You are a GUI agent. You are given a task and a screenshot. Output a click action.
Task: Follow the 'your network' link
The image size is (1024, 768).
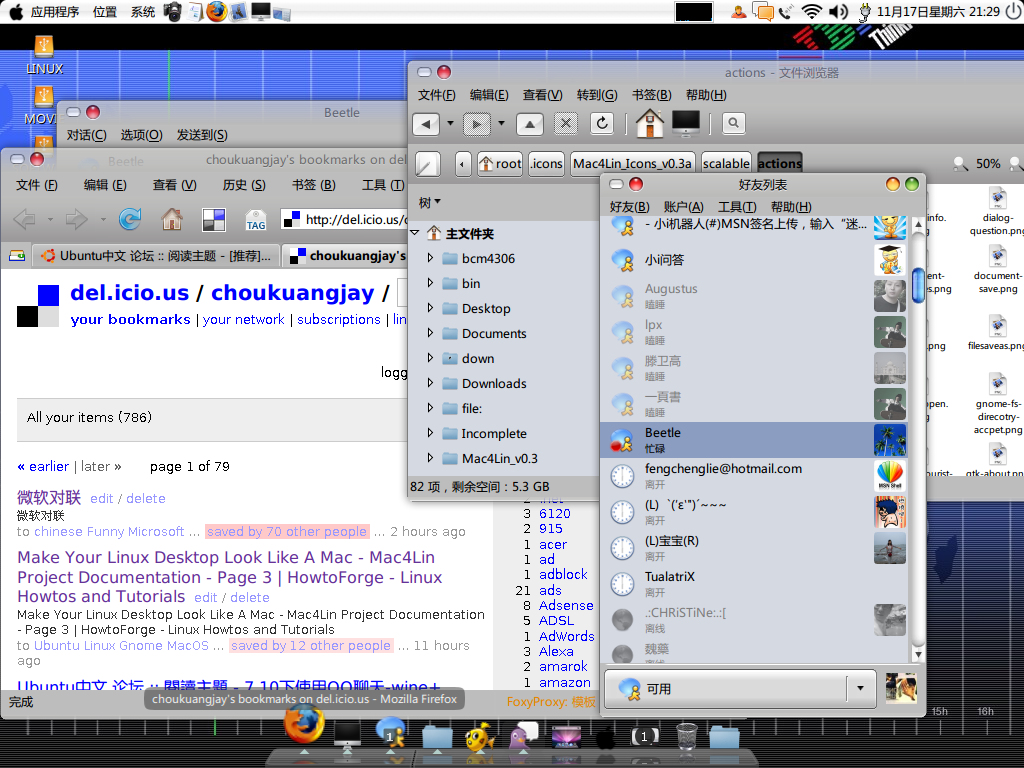[x=244, y=319]
